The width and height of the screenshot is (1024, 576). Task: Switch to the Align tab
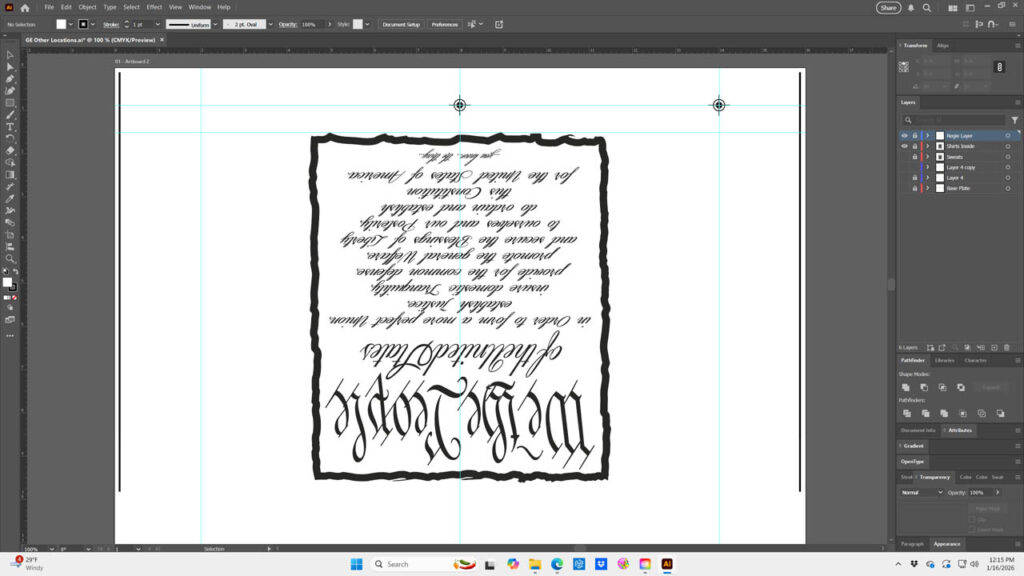[x=942, y=46]
